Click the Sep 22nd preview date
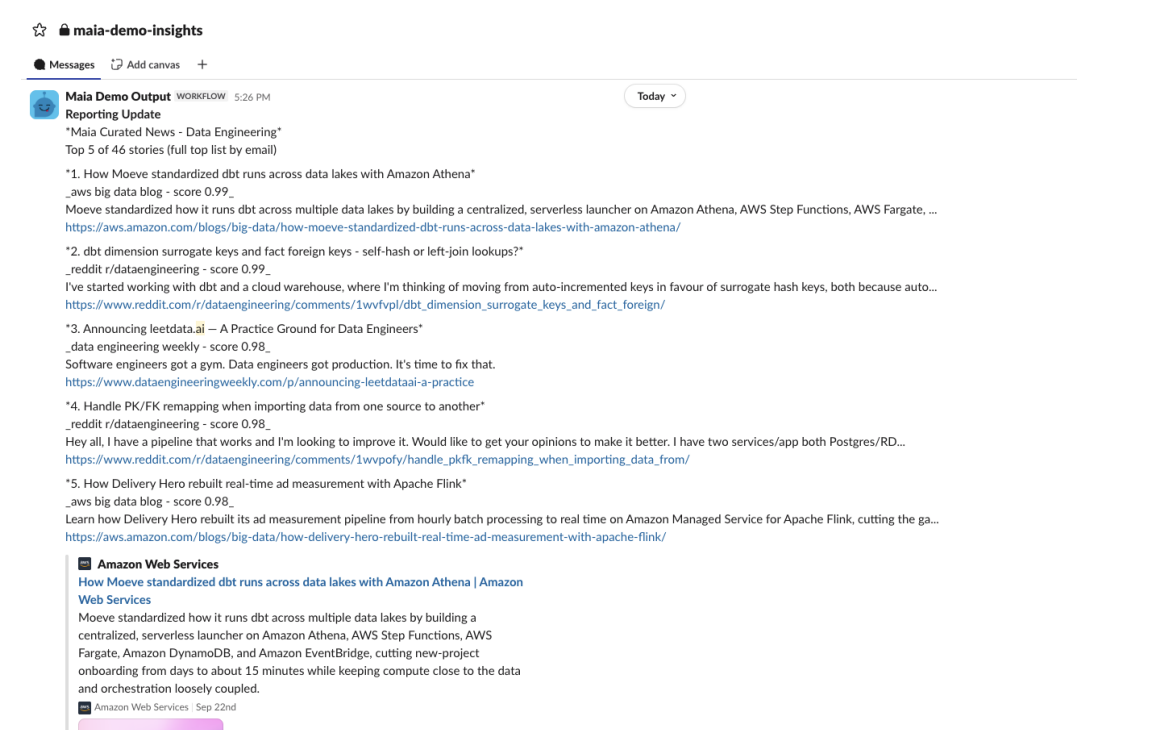Viewport: 1152px width, 730px height. point(216,707)
